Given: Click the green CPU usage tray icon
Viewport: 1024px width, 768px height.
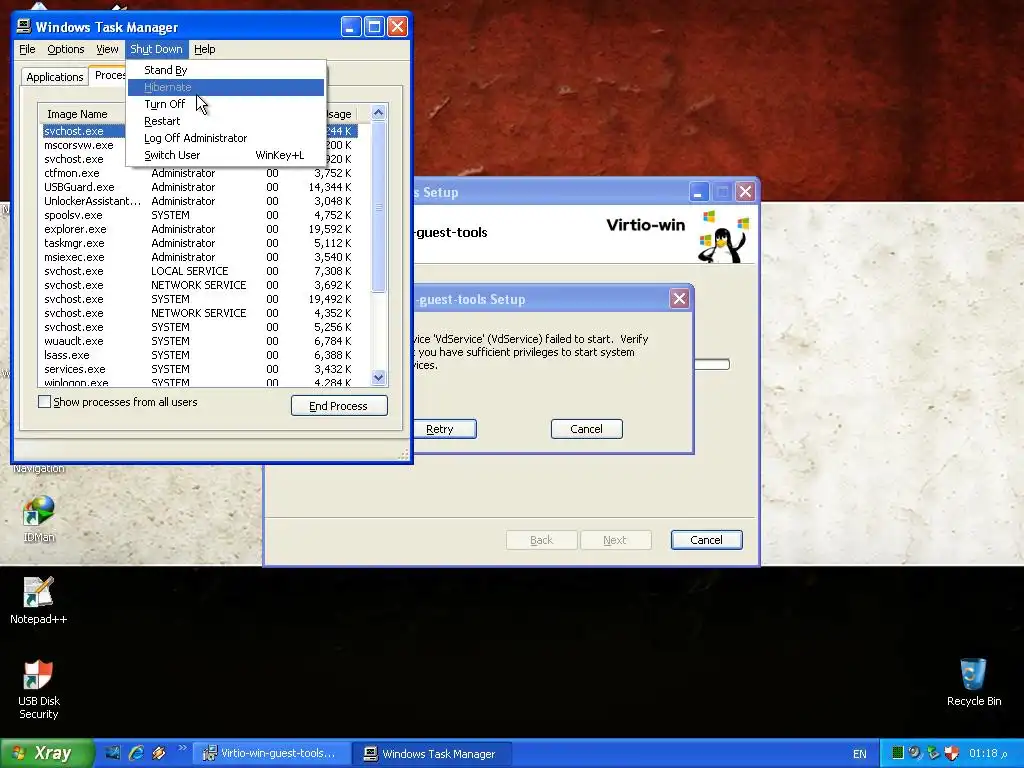Looking at the screenshot, I should [897, 753].
